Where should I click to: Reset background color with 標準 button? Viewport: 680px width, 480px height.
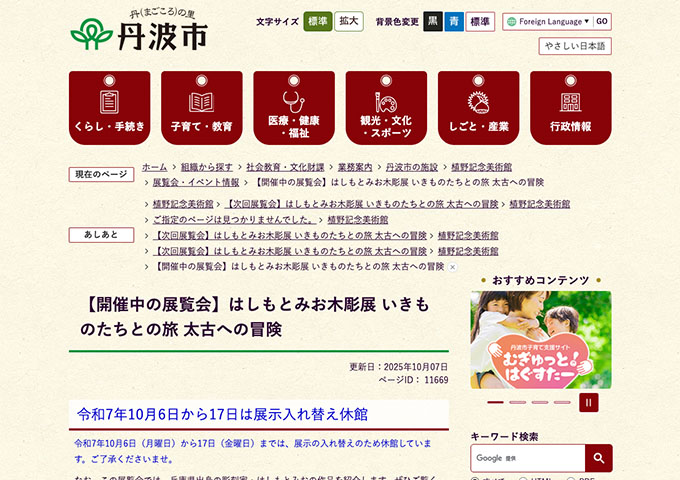(480, 21)
